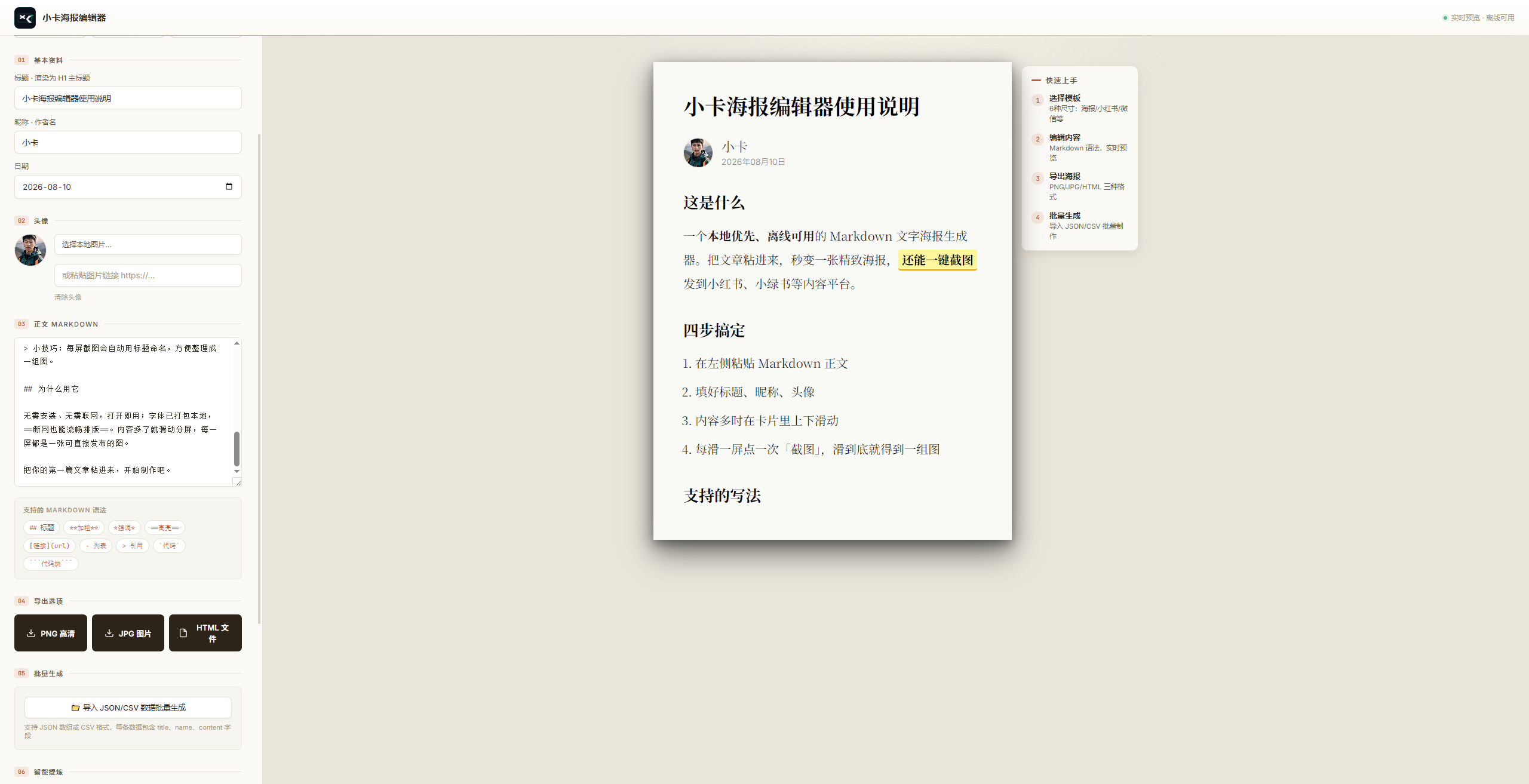Focus the nickname field containing 小卡
The width and height of the screenshot is (1529, 784).
128,142
